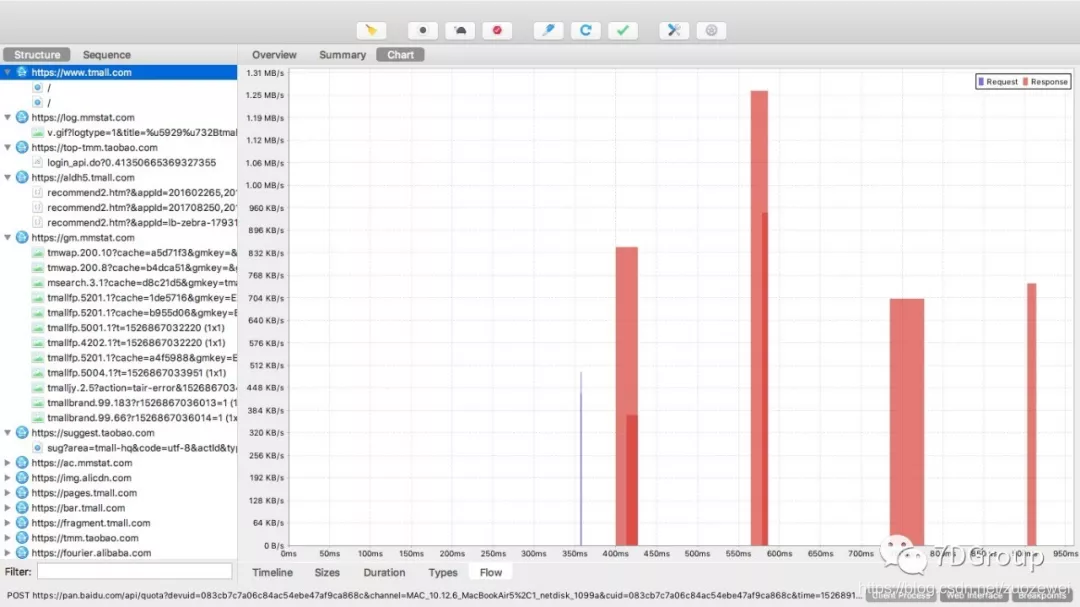This screenshot has height=607, width=1080.
Task: Click the image icon of tmwap.200.10 request
Action: pyautogui.click(x=38, y=252)
